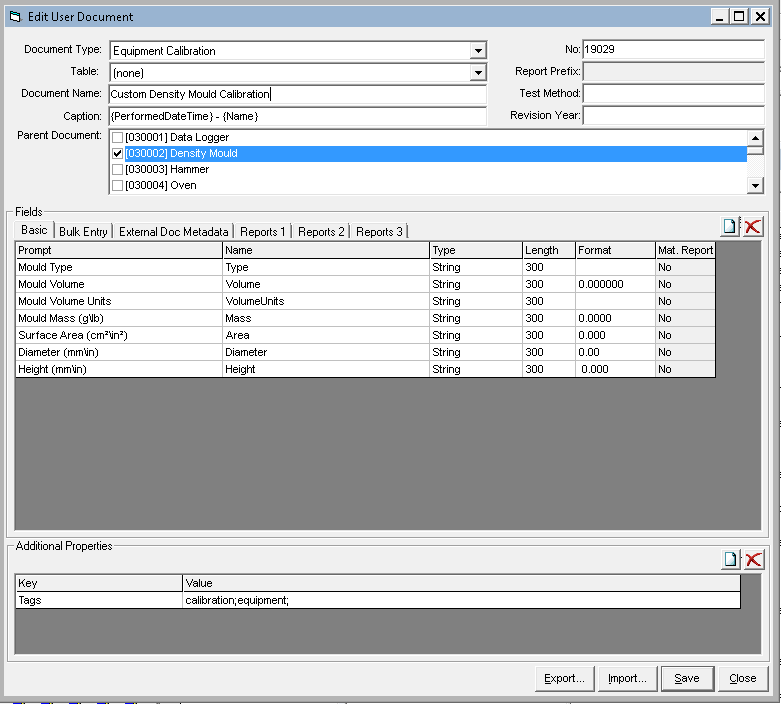This screenshot has height=704, width=781.
Task: Add new property in Additional Properties
Action: coord(730,560)
